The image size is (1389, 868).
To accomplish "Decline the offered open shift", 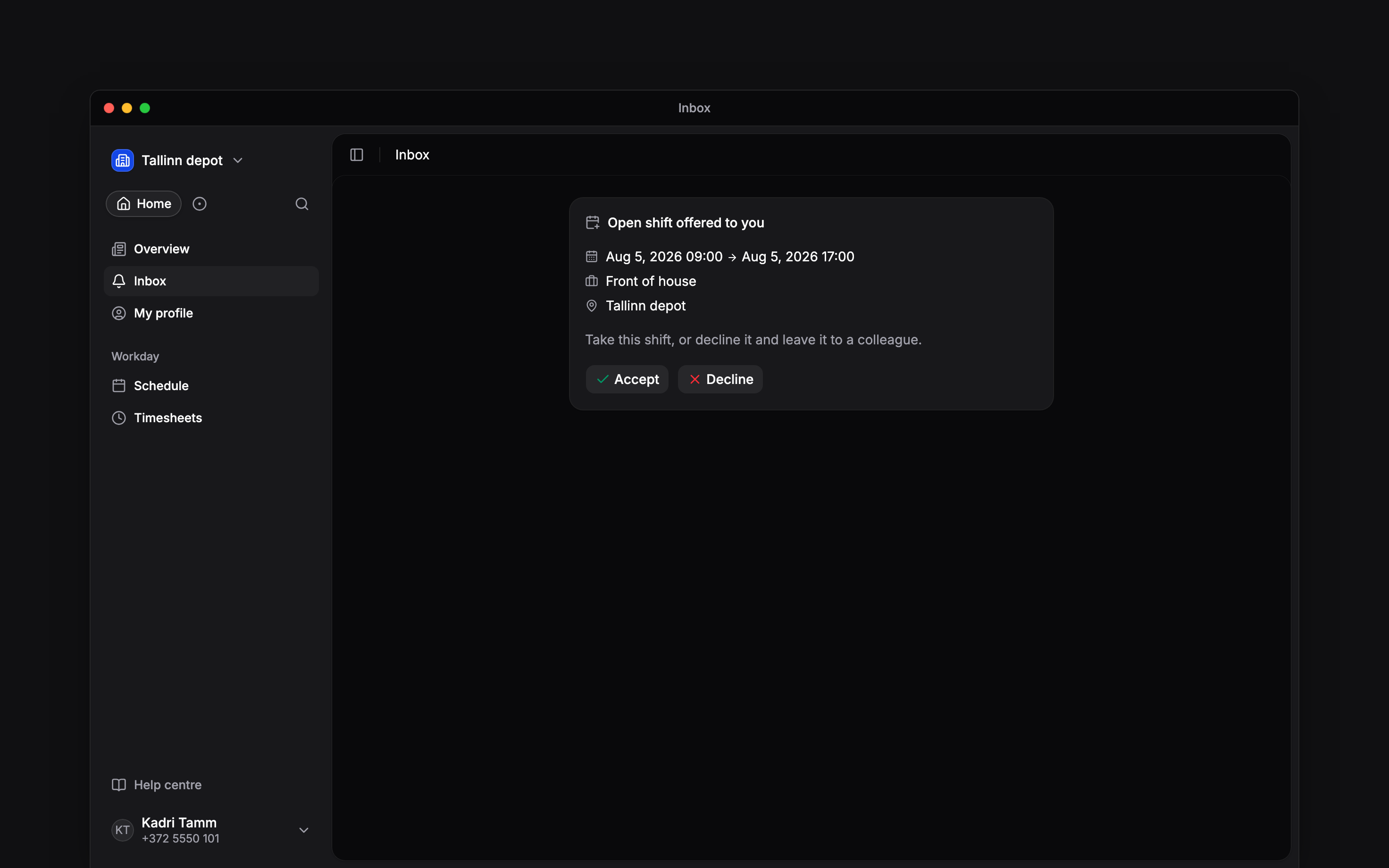I will coord(720,379).
